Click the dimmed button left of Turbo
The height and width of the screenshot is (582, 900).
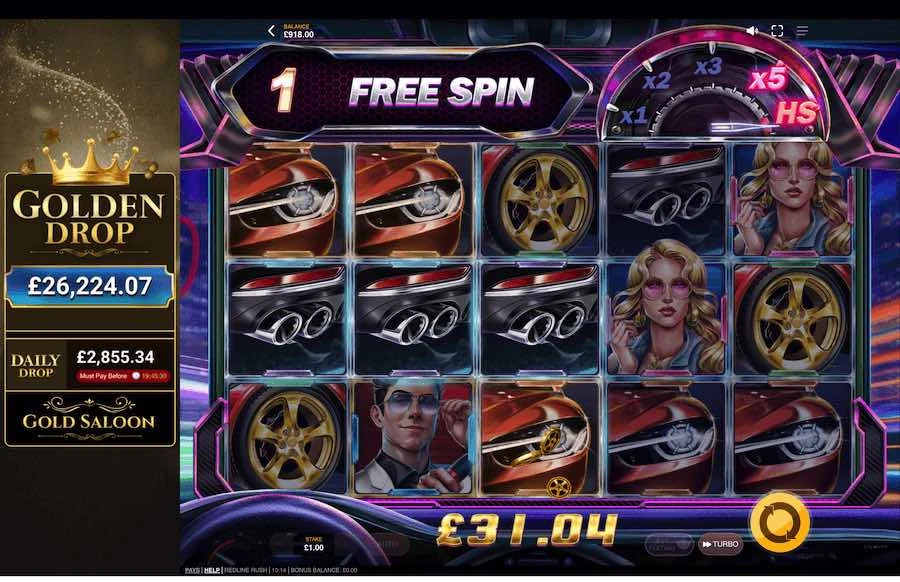669,544
